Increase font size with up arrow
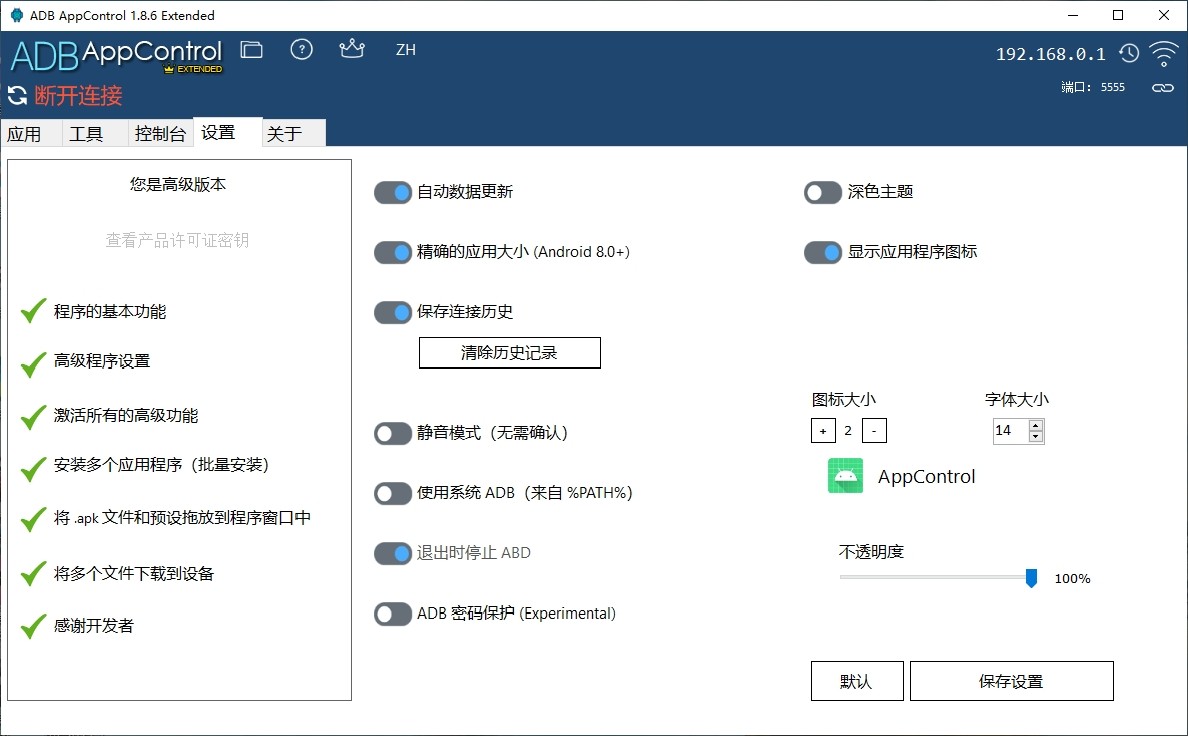The height and width of the screenshot is (736, 1188). pyautogui.click(x=1036, y=425)
